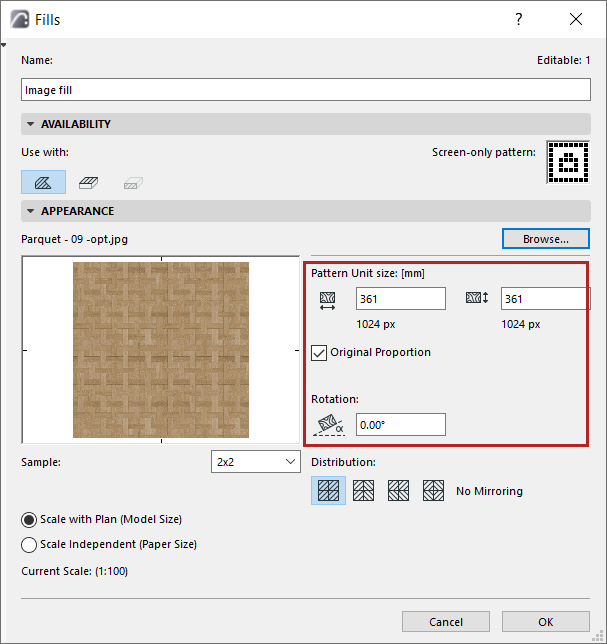The image size is (607, 644).
Task: Toggle the Original Proportion checkbox
Action: pyautogui.click(x=319, y=353)
